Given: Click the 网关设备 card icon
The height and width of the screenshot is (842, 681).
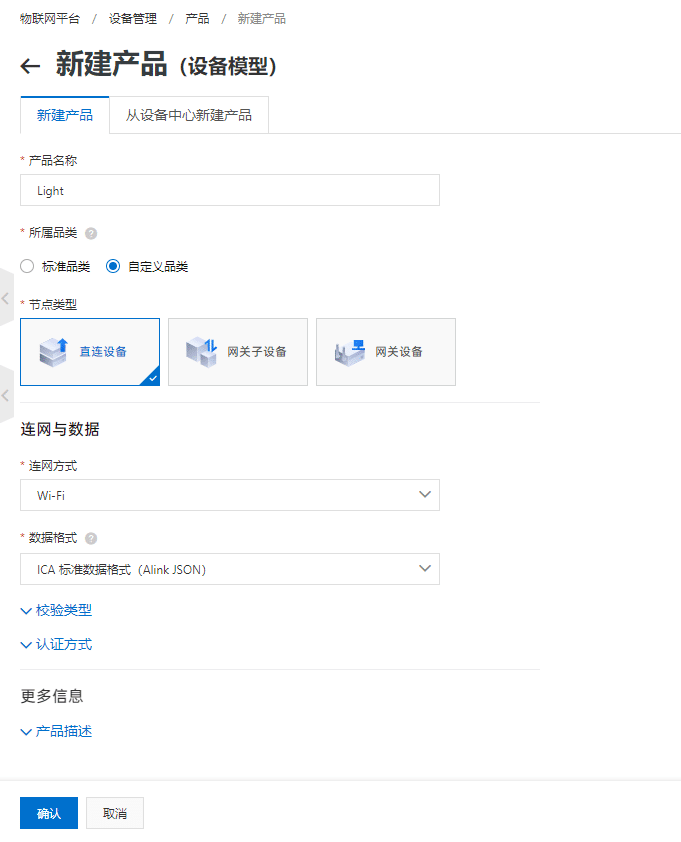Looking at the screenshot, I should (350, 352).
